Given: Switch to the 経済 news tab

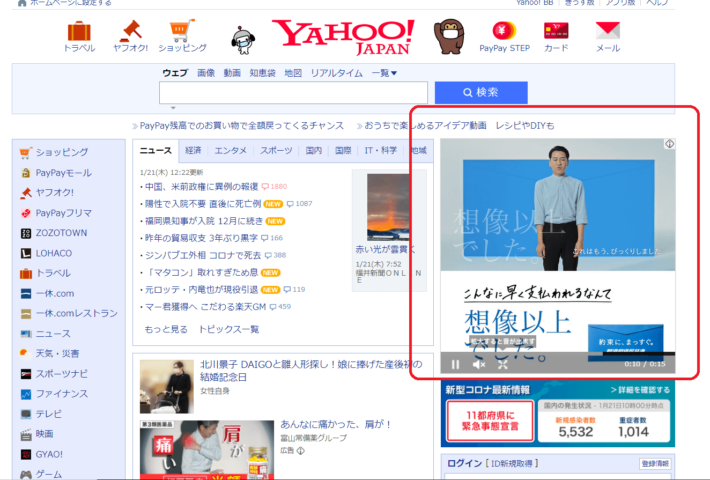Looking at the screenshot, I should point(193,150).
